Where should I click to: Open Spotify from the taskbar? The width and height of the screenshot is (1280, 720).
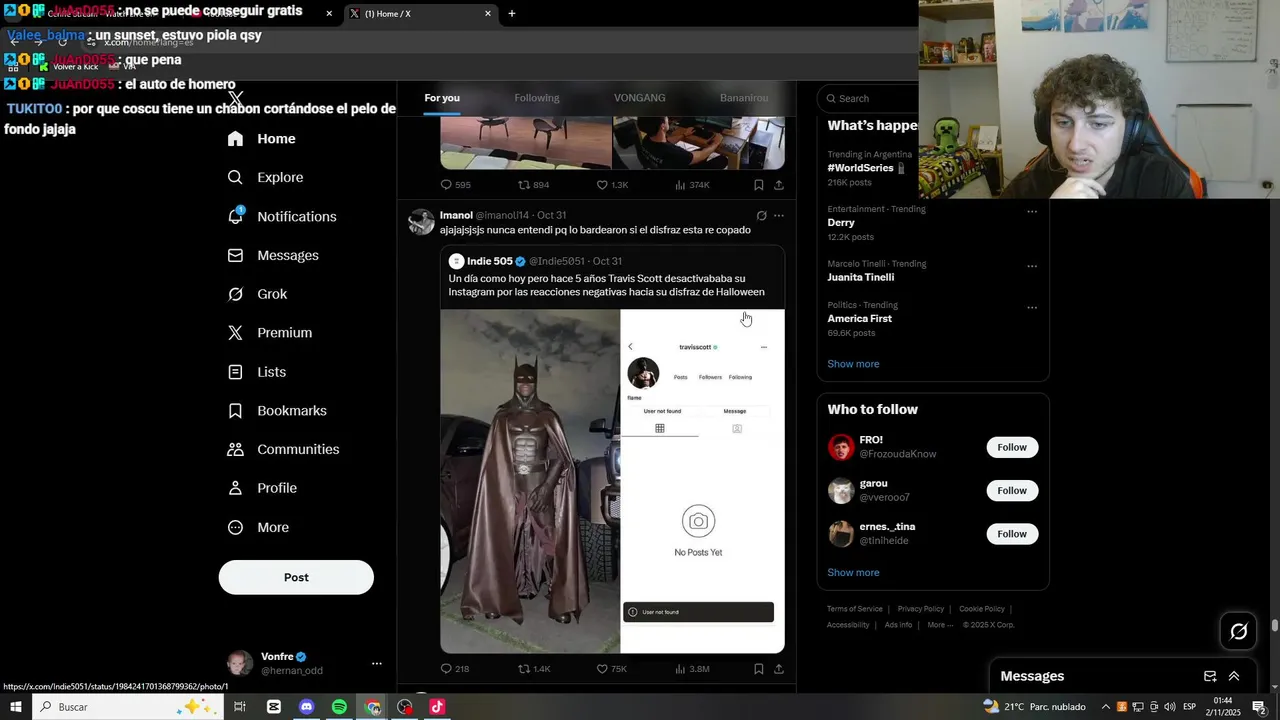click(x=340, y=707)
